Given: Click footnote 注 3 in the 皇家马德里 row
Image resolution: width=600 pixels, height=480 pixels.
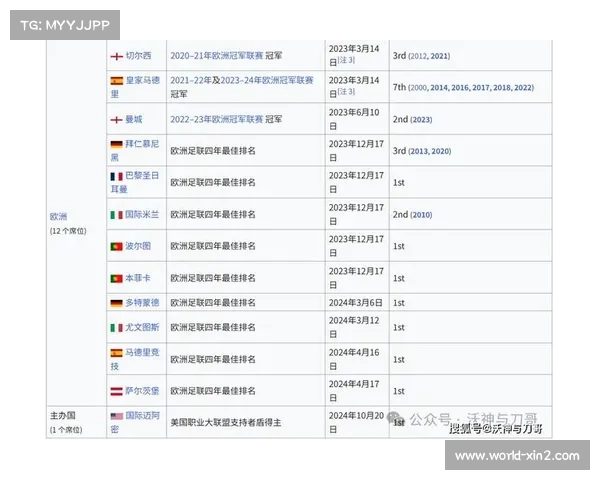Looking at the screenshot, I should (x=346, y=92).
